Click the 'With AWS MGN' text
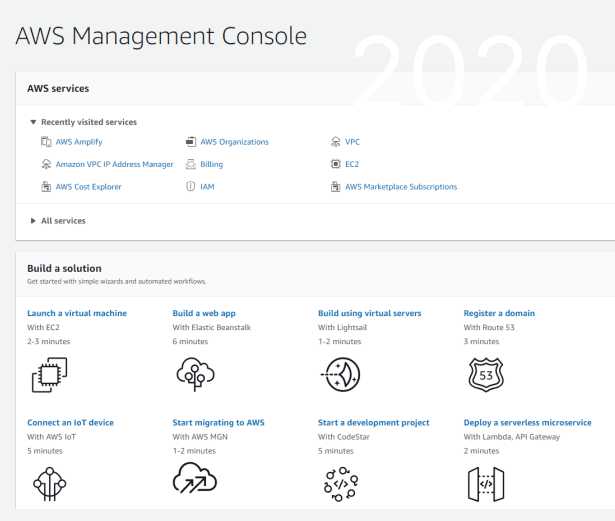This screenshot has height=521, width=615. click(200, 437)
